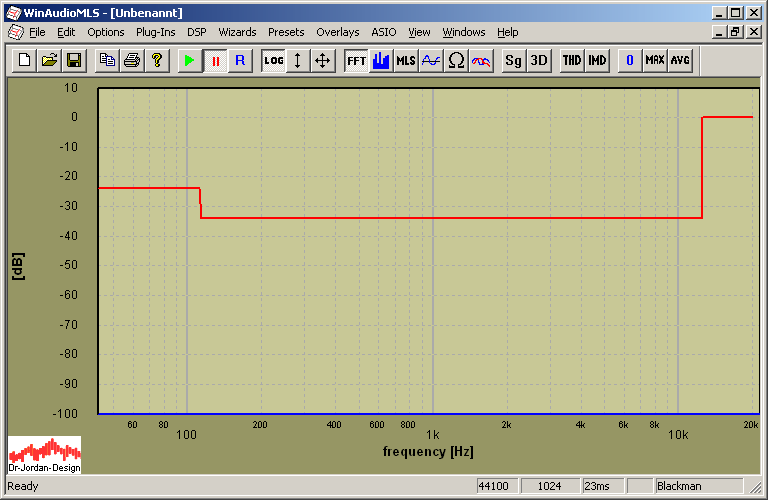Toggle FFT analysis mode
The image size is (768, 500).
point(356,60)
